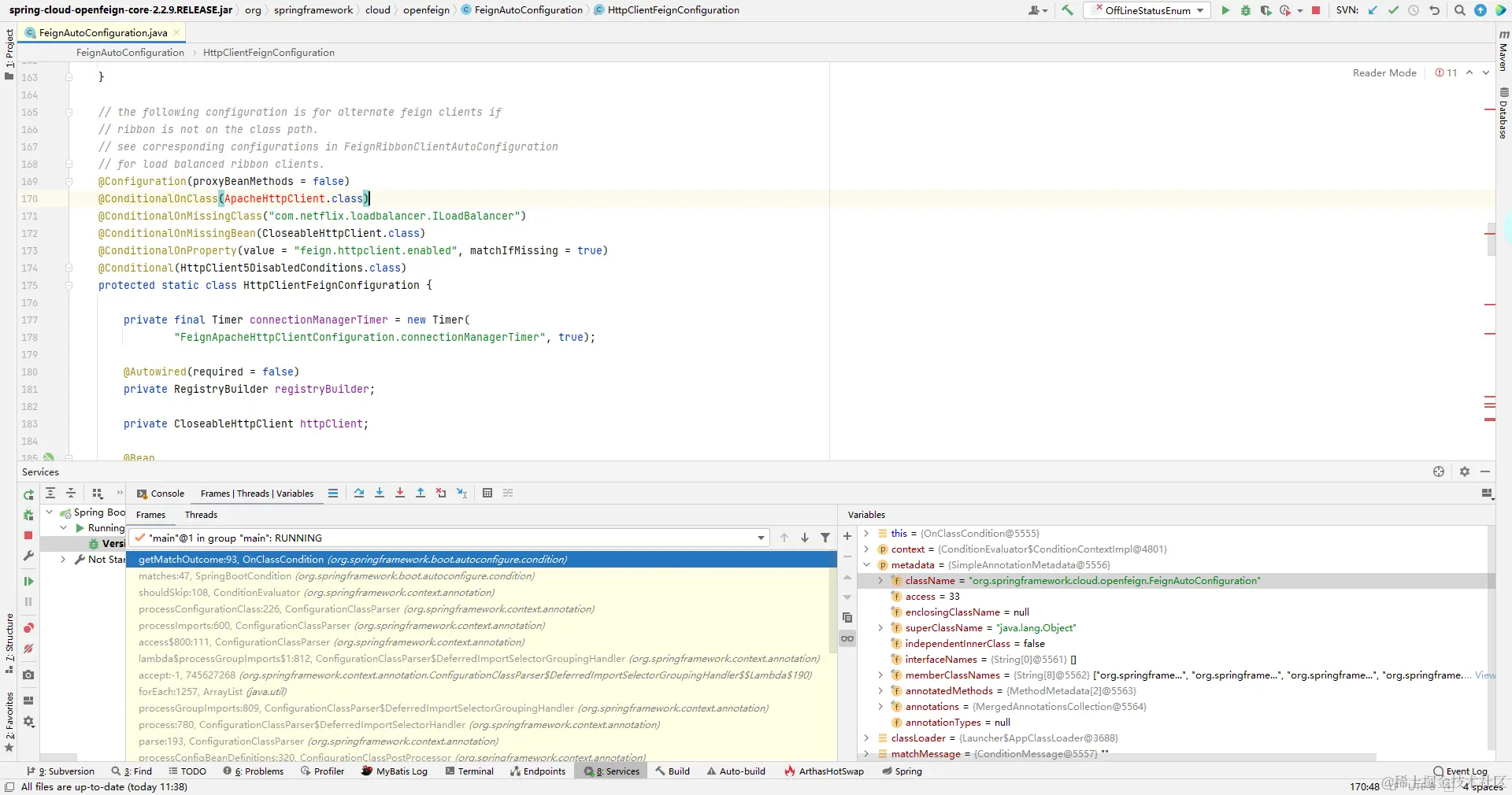Open the MyBatis Log tab
Image resolution: width=1512 pixels, height=795 pixels.
click(395, 771)
